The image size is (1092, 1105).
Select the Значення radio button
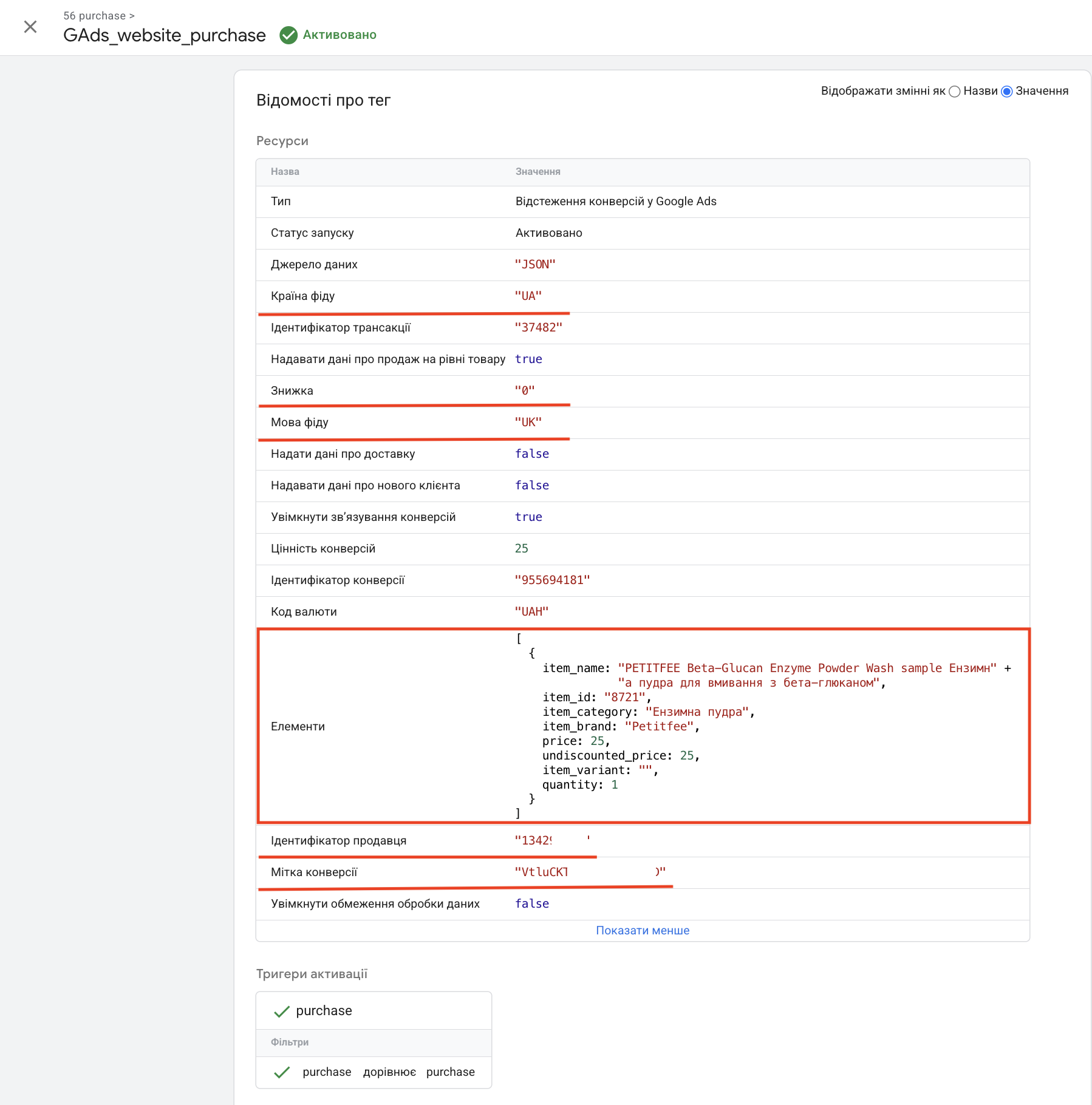[1007, 92]
